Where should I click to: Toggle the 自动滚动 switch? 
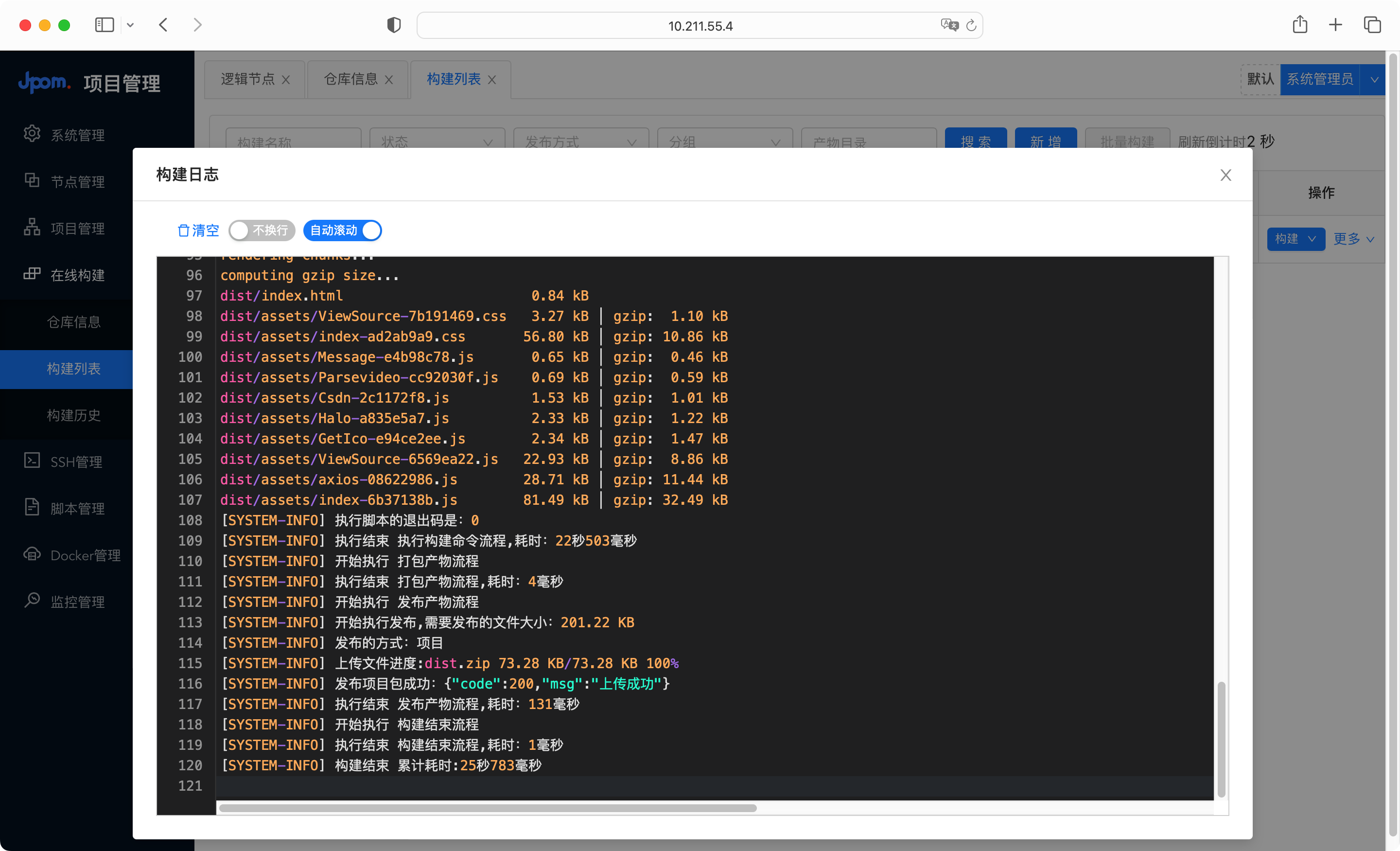343,230
